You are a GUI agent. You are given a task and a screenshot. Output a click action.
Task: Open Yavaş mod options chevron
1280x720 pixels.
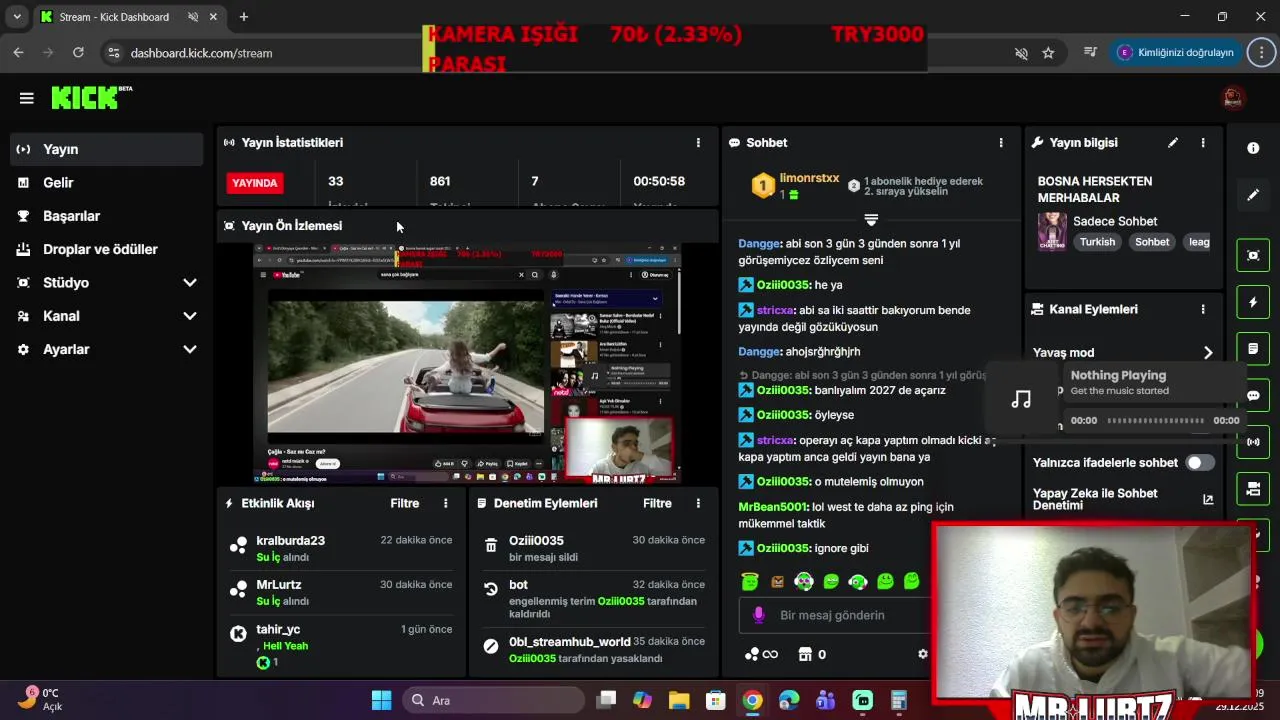1208,352
